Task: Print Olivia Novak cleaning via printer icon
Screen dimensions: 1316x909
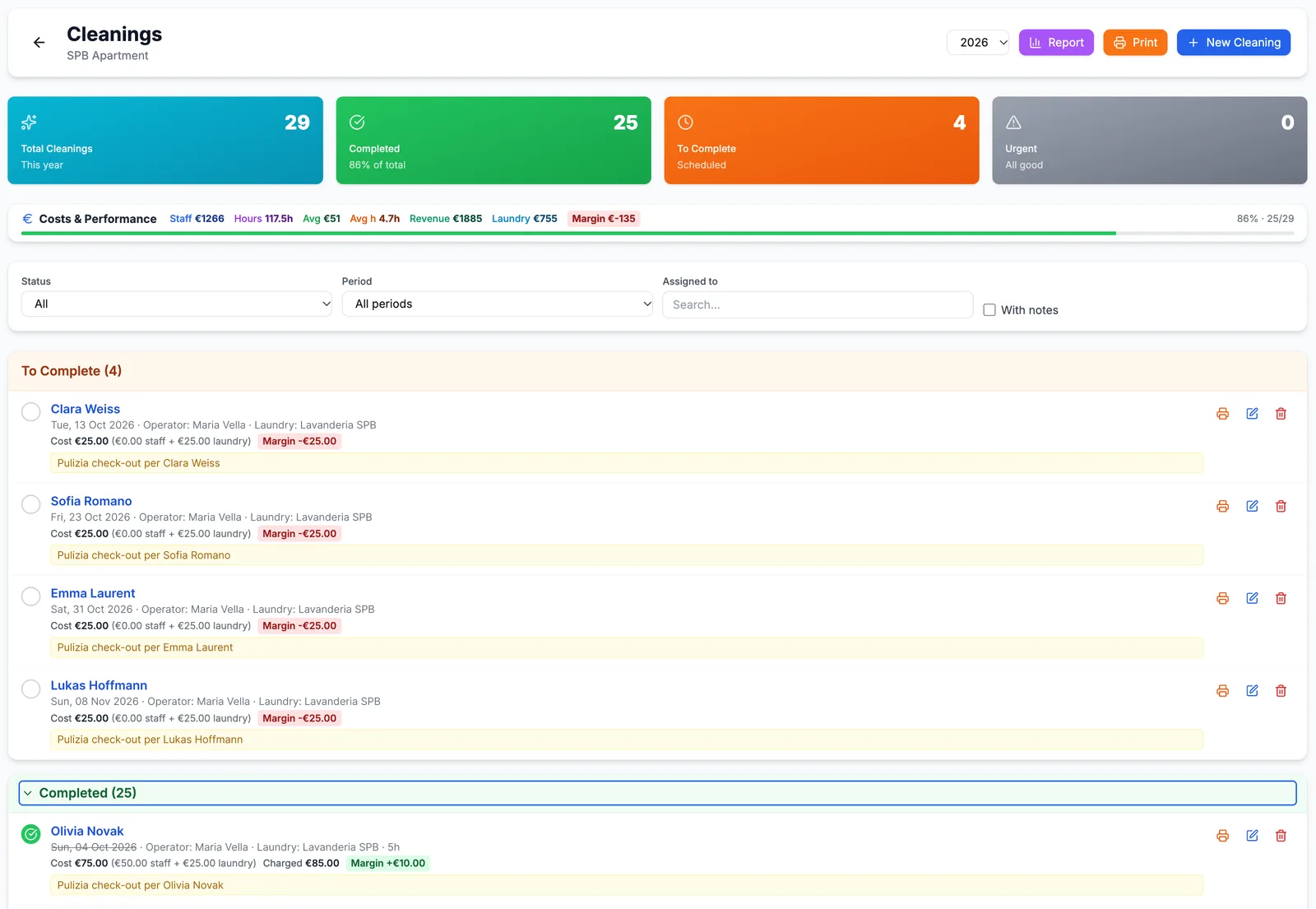Action: pos(1222,836)
